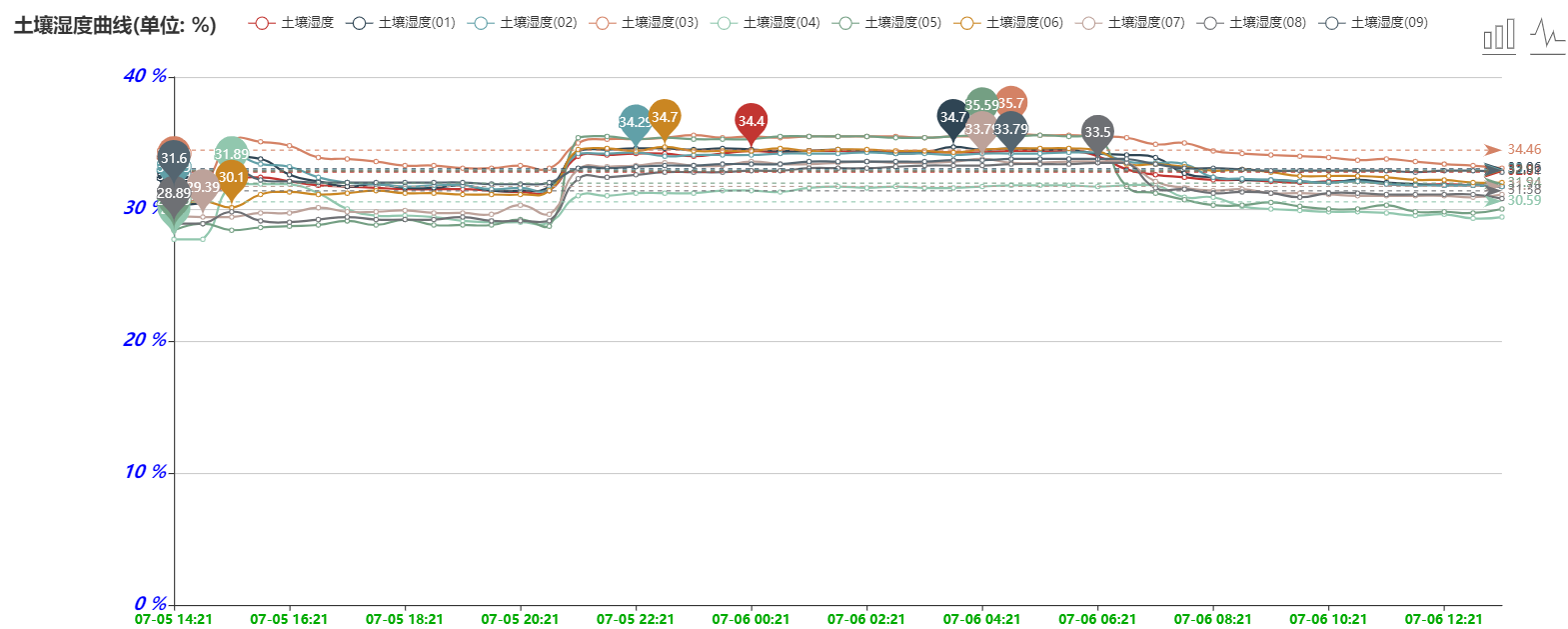Click the red 34.4 max marker pin
This screenshot has height=629, width=1568.
[x=751, y=120]
